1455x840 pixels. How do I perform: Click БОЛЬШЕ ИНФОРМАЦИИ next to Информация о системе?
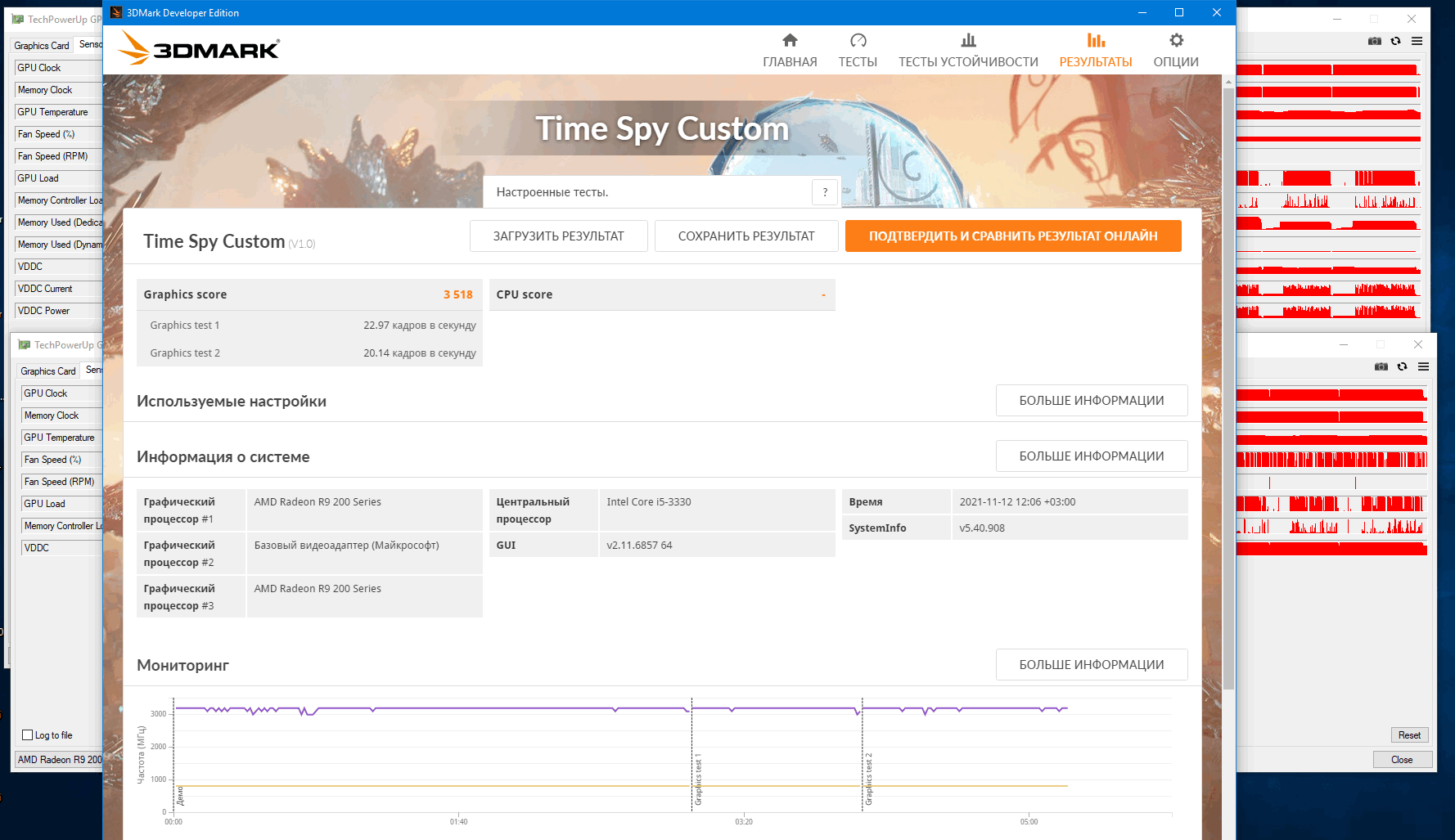click(1092, 456)
